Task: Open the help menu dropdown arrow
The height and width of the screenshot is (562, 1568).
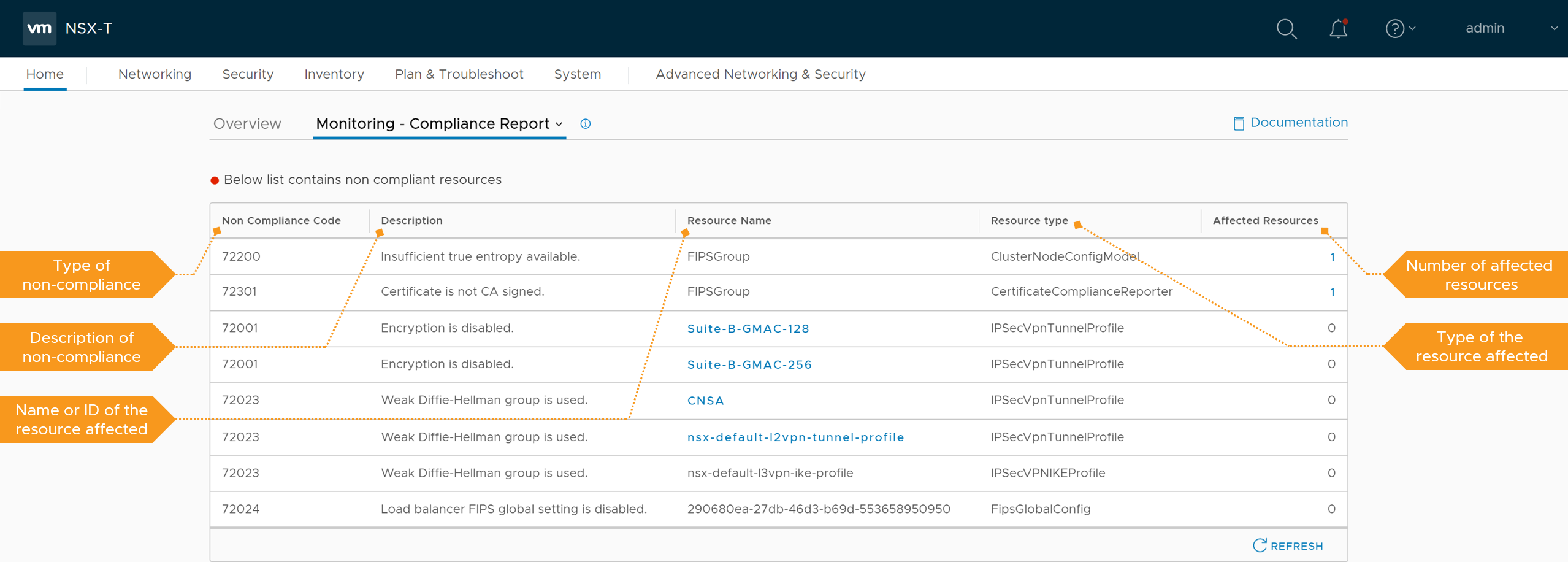Action: click(x=1412, y=28)
